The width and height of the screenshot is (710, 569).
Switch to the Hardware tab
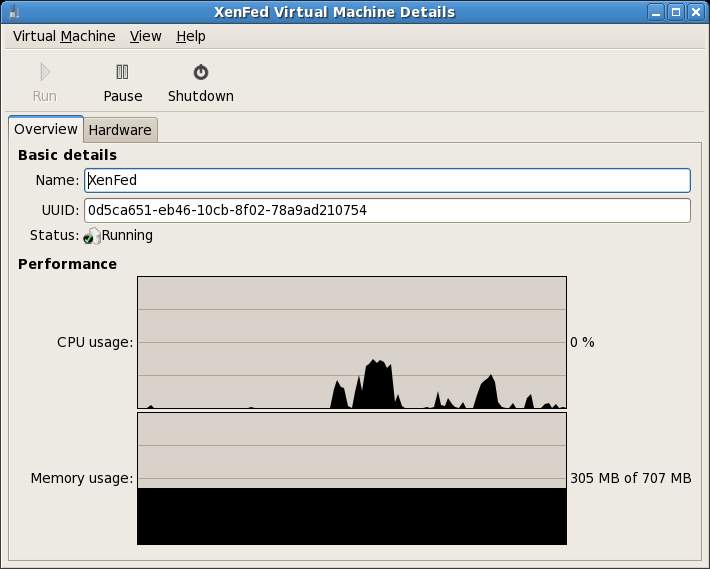tap(119, 130)
